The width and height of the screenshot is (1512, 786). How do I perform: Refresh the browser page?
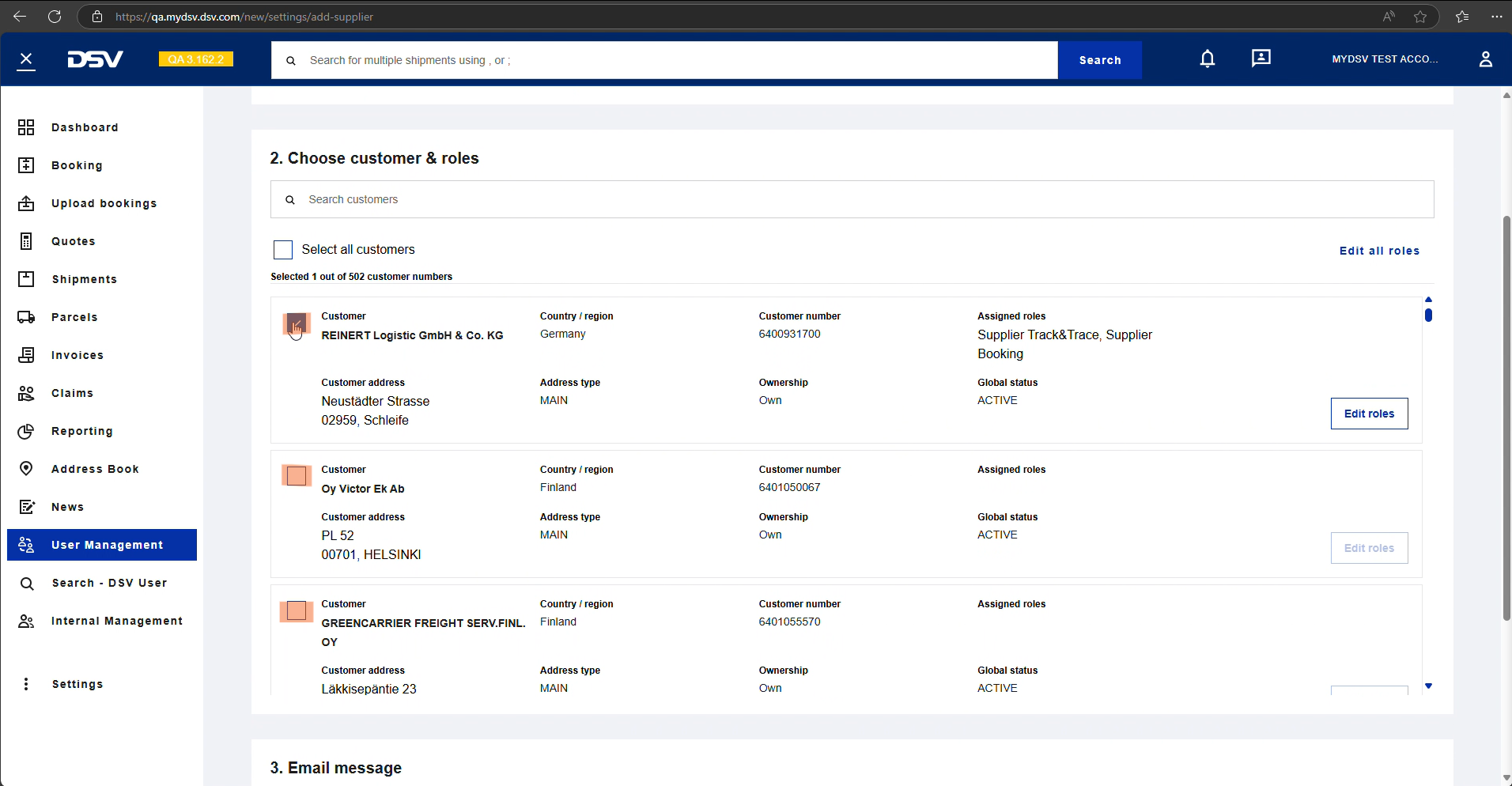(x=55, y=17)
